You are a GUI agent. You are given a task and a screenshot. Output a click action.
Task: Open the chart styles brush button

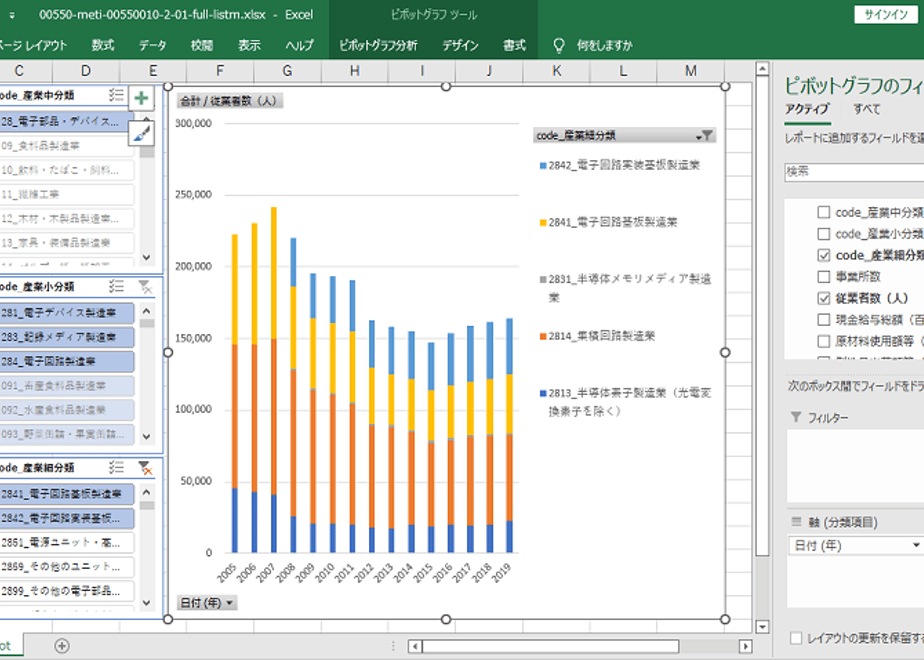point(141,134)
